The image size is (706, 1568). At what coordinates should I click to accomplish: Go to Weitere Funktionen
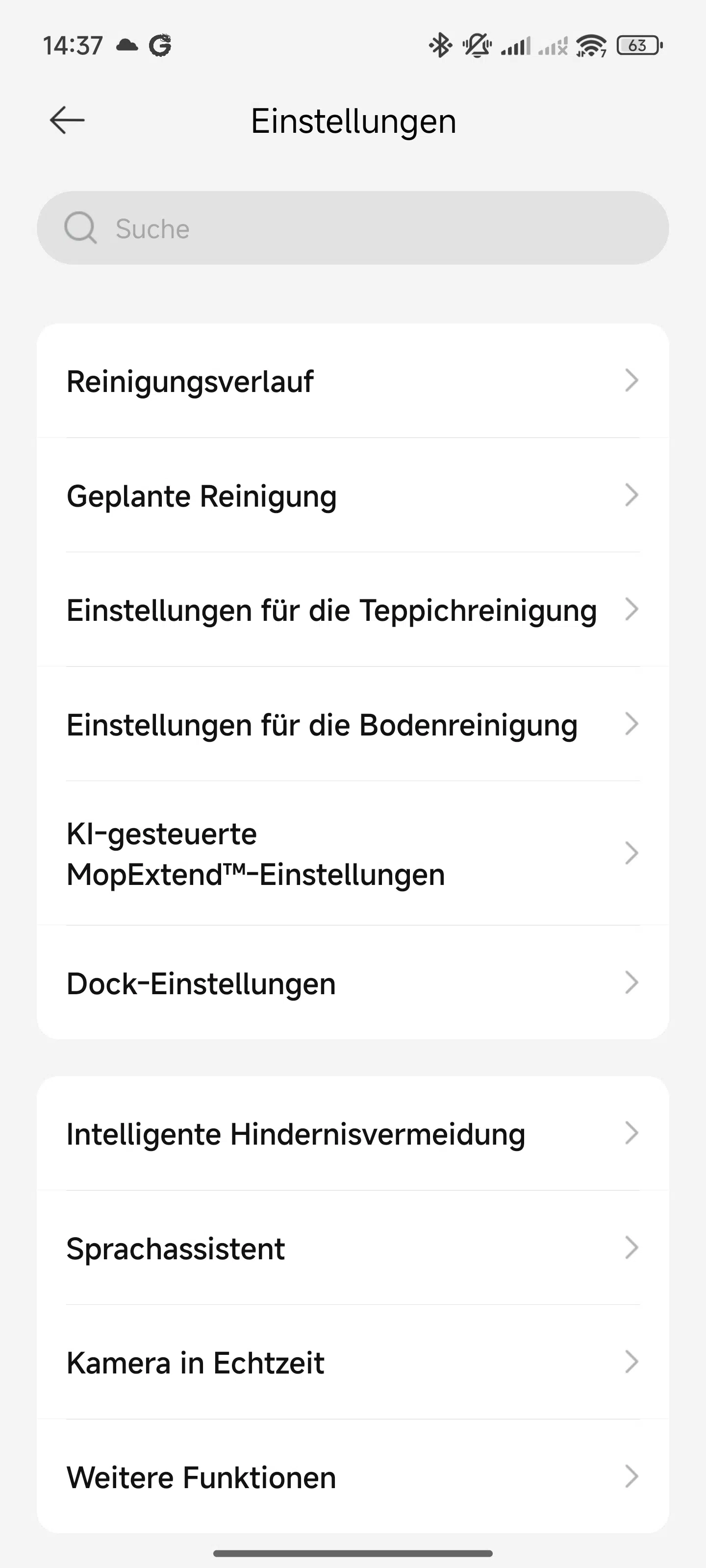point(353,1477)
